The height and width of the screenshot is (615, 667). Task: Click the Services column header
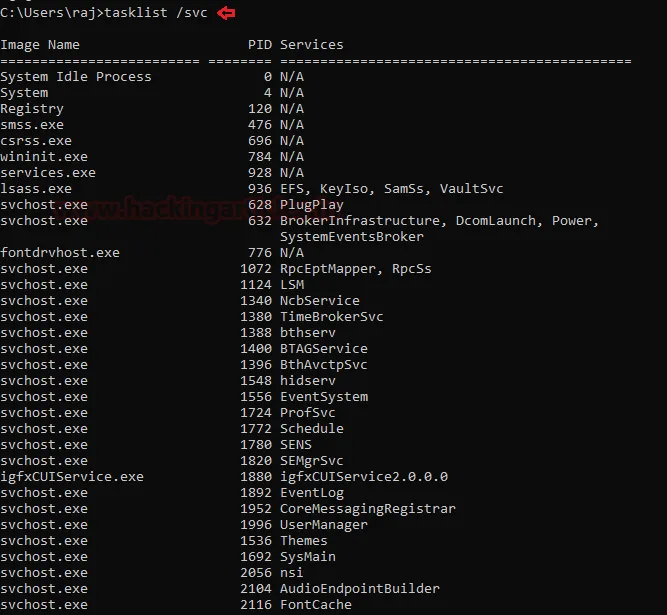[311, 45]
